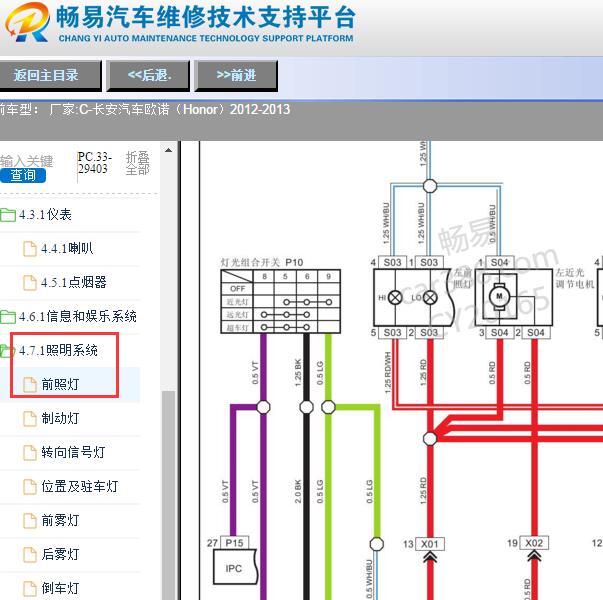Click page icon beside 制动灯
Viewport: 603px width, 600px height.
[x=30, y=418]
